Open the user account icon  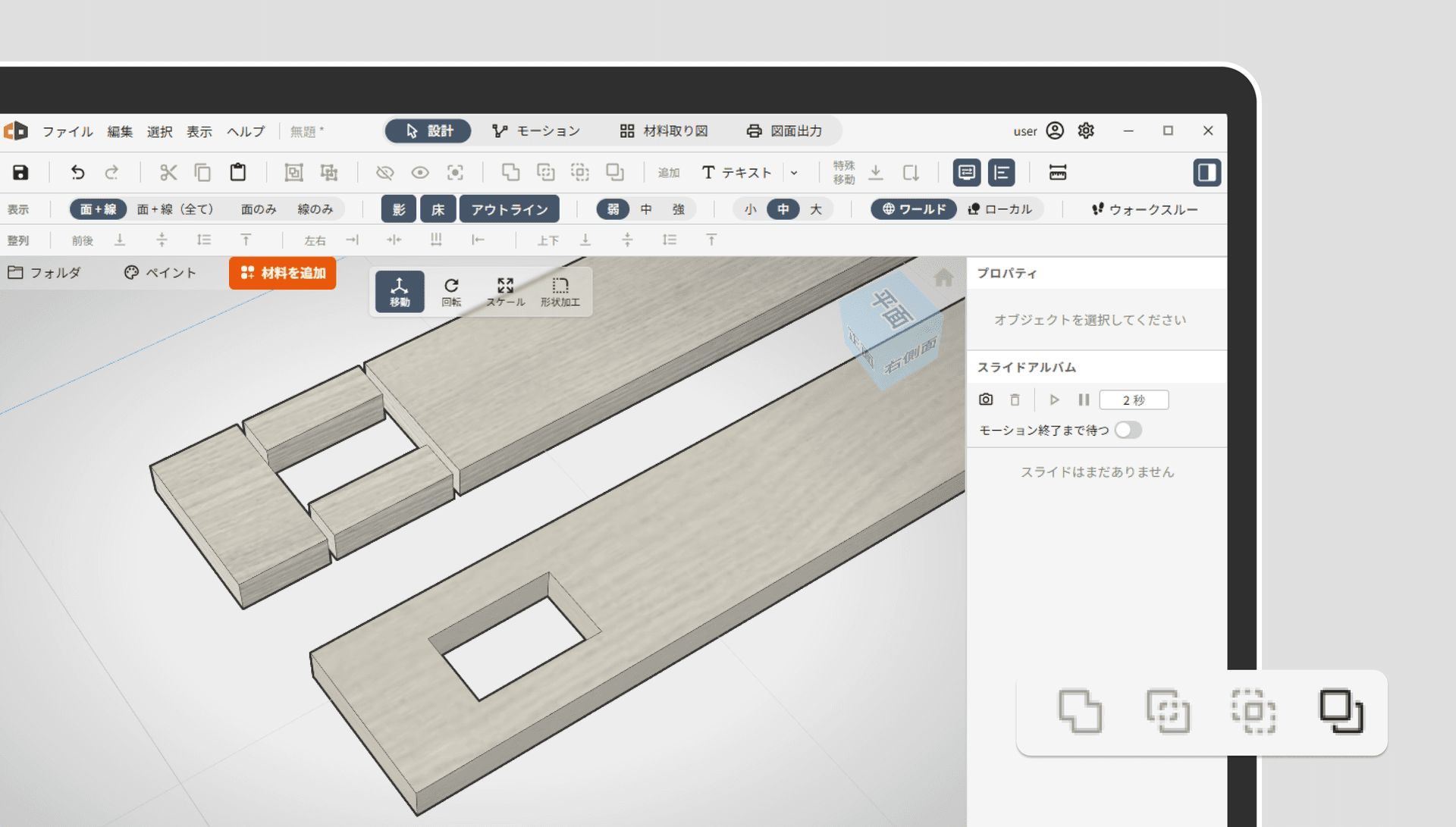1055,130
